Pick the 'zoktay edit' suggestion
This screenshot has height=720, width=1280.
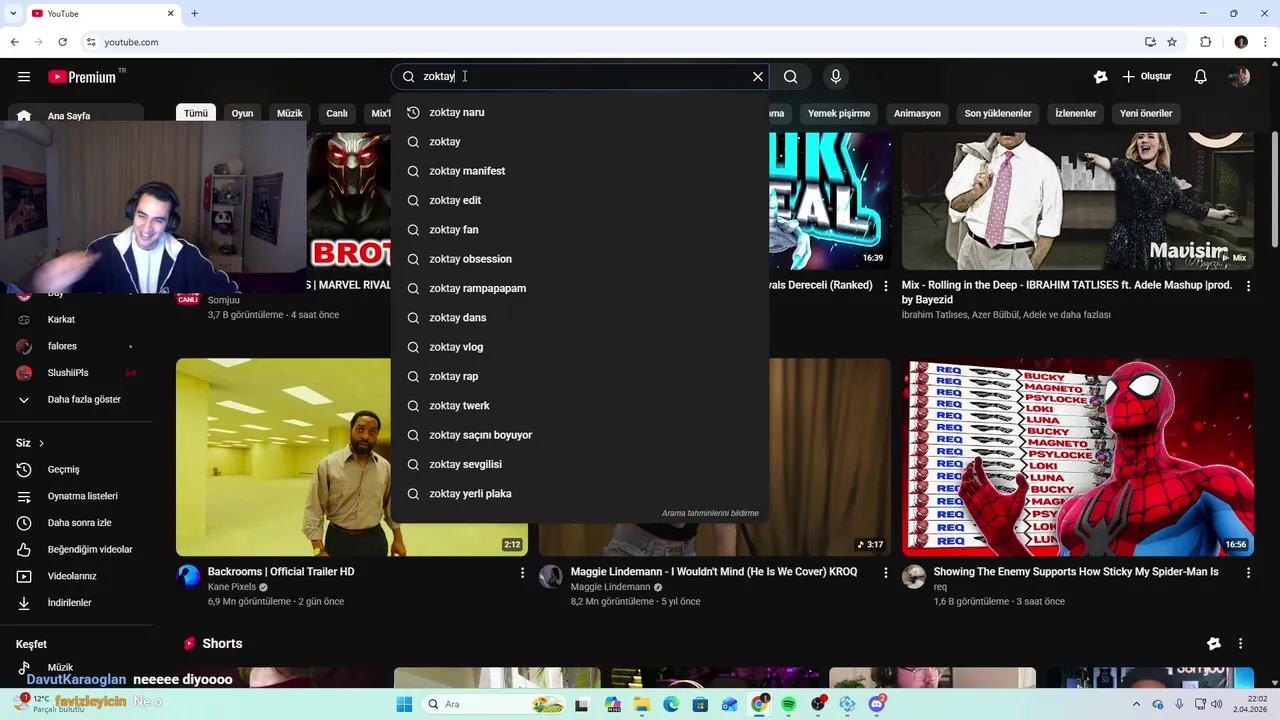pyautogui.click(x=580, y=201)
